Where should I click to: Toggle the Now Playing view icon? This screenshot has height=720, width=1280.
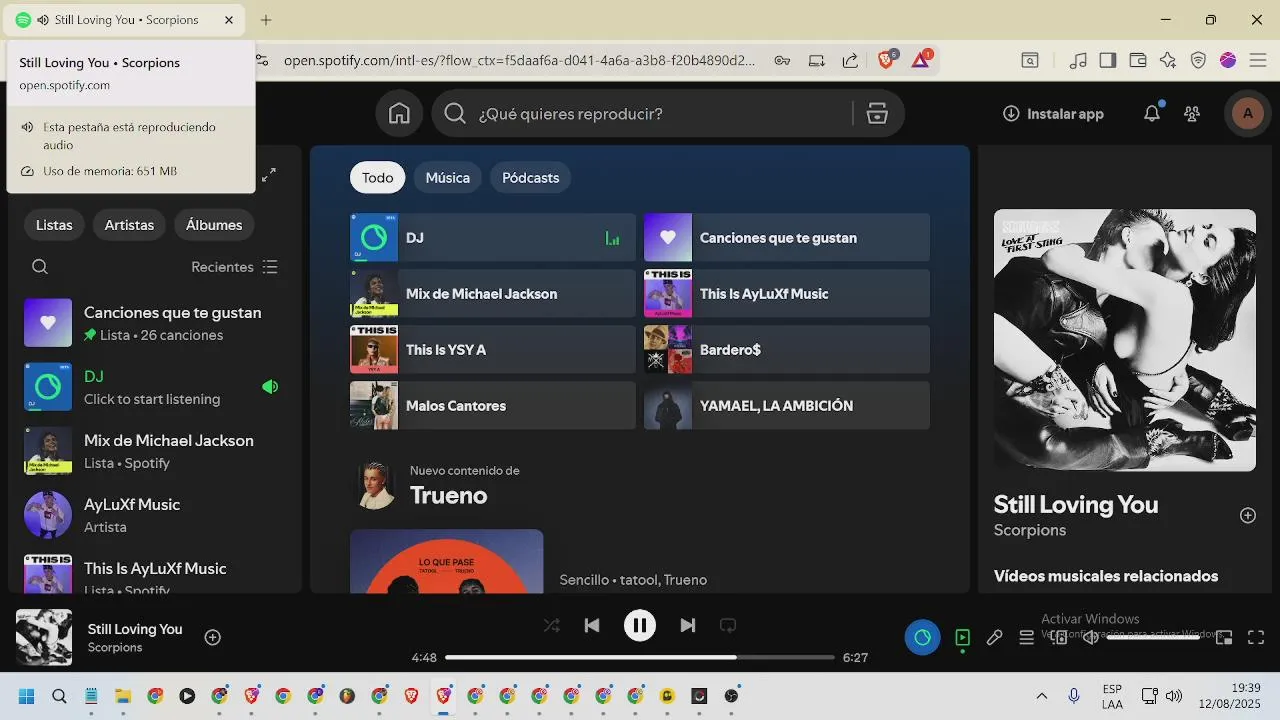point(962,637)
